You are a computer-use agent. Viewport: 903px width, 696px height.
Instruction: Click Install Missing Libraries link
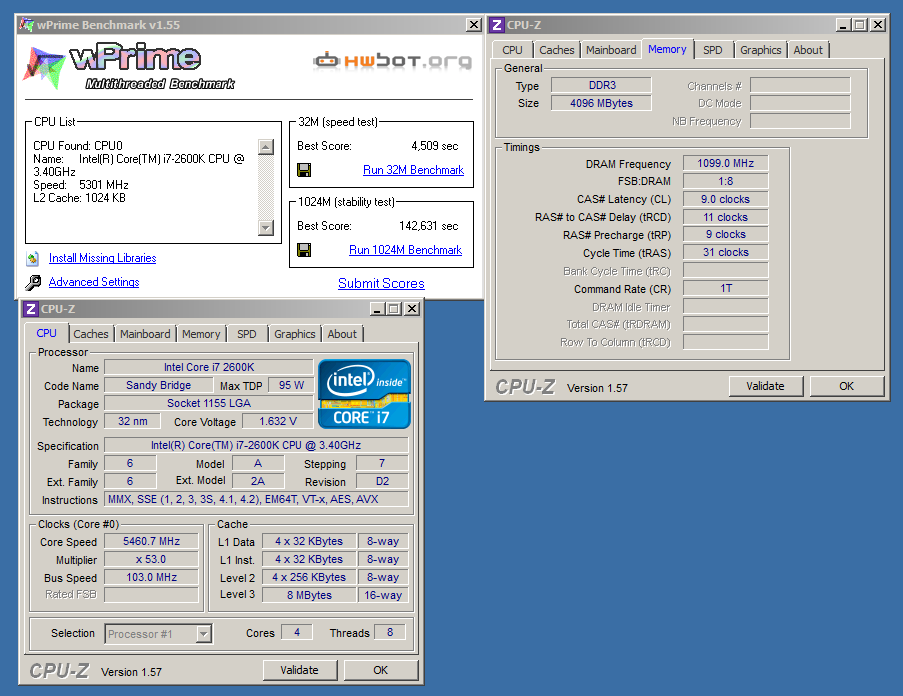coord(103,258)
